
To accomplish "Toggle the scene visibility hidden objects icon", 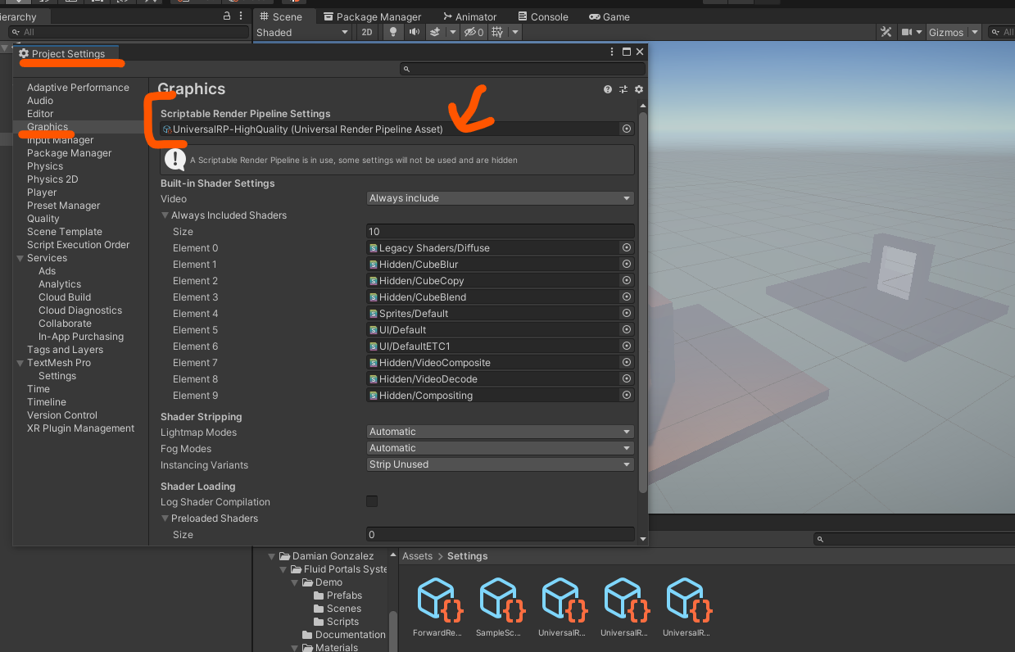I will [x=473, y=32].
